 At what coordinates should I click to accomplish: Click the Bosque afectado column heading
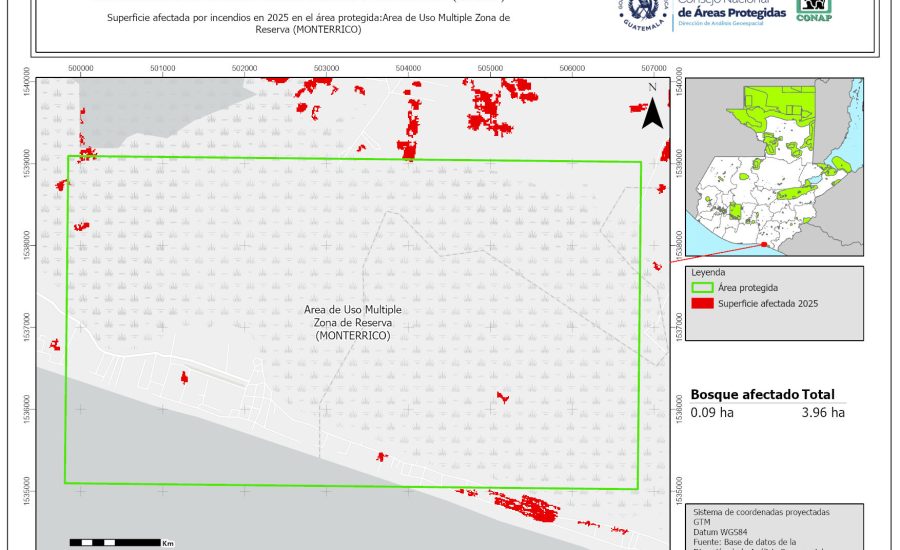pyautogui.click(x=744, y=395)
